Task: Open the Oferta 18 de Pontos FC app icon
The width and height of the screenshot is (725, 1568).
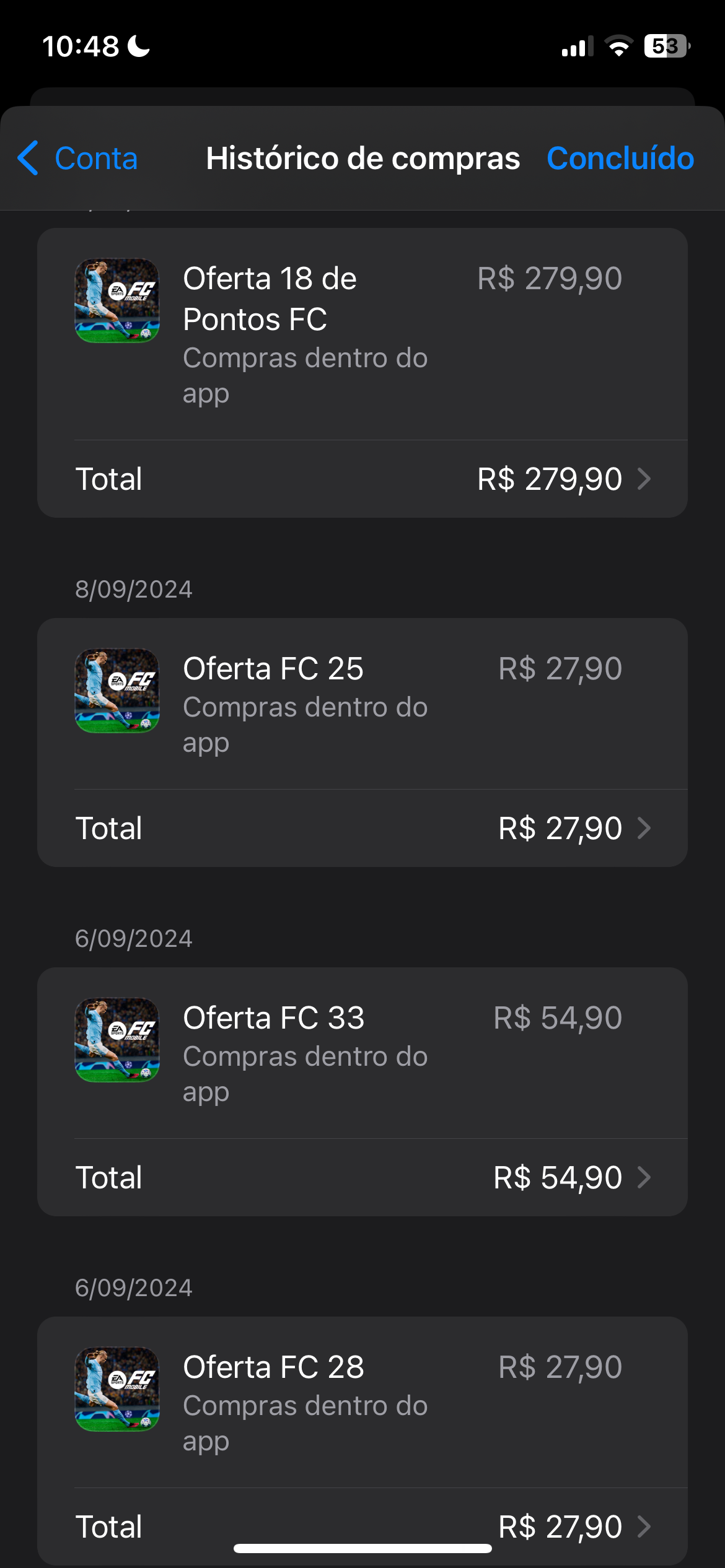Action: (117, 301)
